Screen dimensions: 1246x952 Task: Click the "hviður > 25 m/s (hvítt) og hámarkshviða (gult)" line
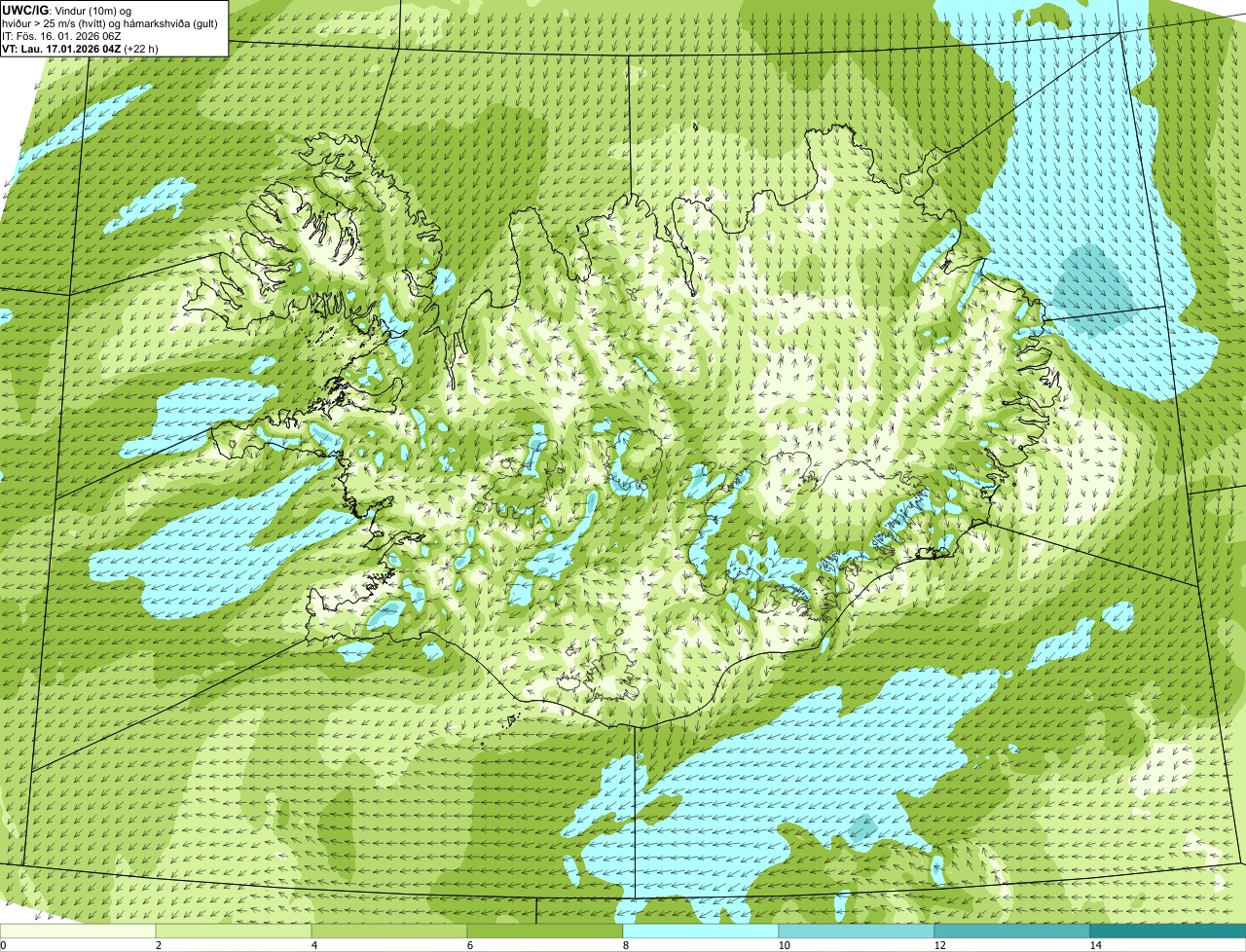pyautogui.click(x=111, y=23)
